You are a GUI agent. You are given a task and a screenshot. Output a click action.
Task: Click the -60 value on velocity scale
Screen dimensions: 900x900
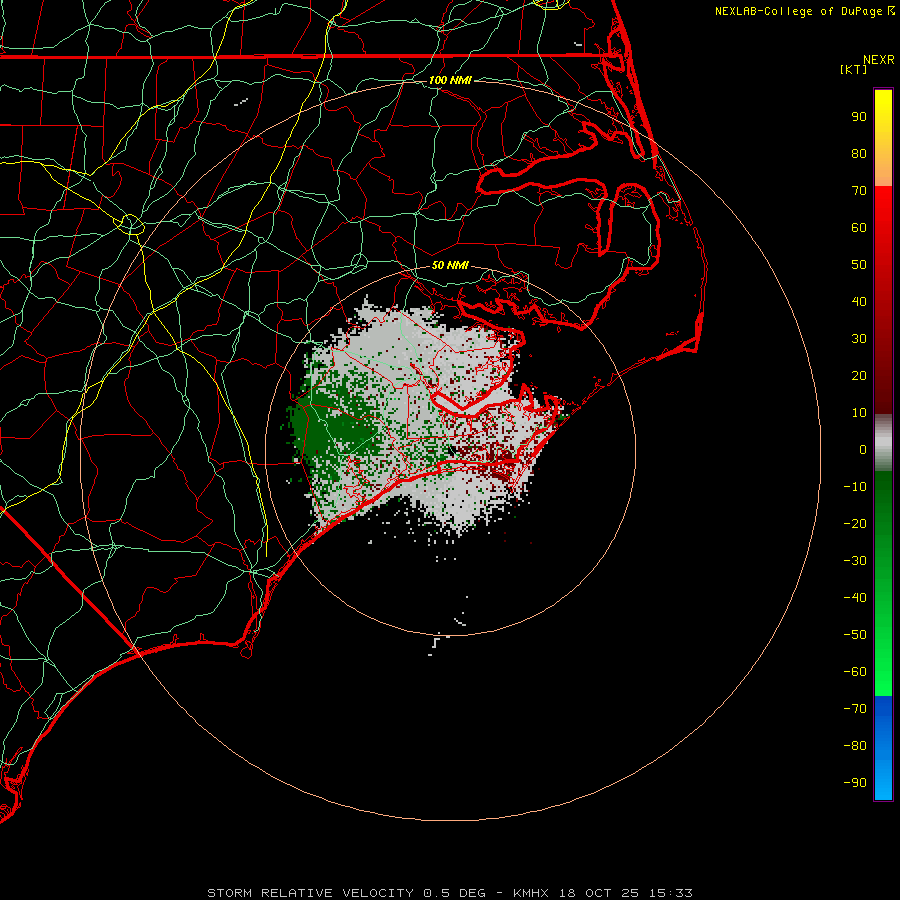855,672
